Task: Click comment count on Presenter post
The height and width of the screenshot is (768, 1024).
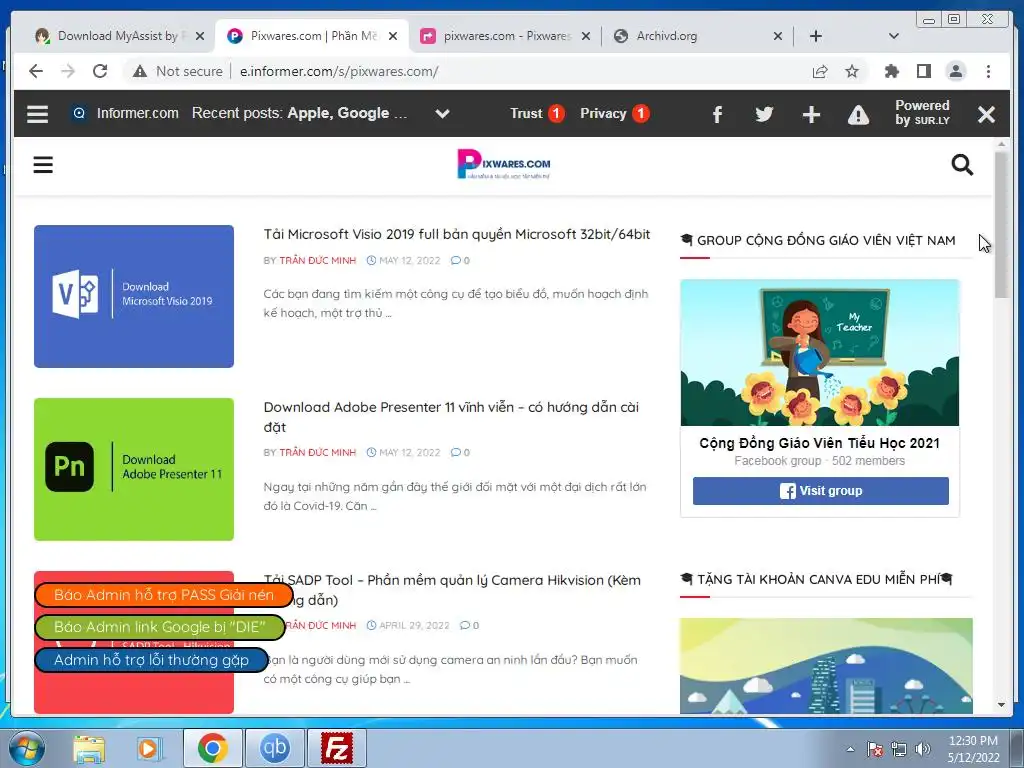Action: tap(460, 452)
